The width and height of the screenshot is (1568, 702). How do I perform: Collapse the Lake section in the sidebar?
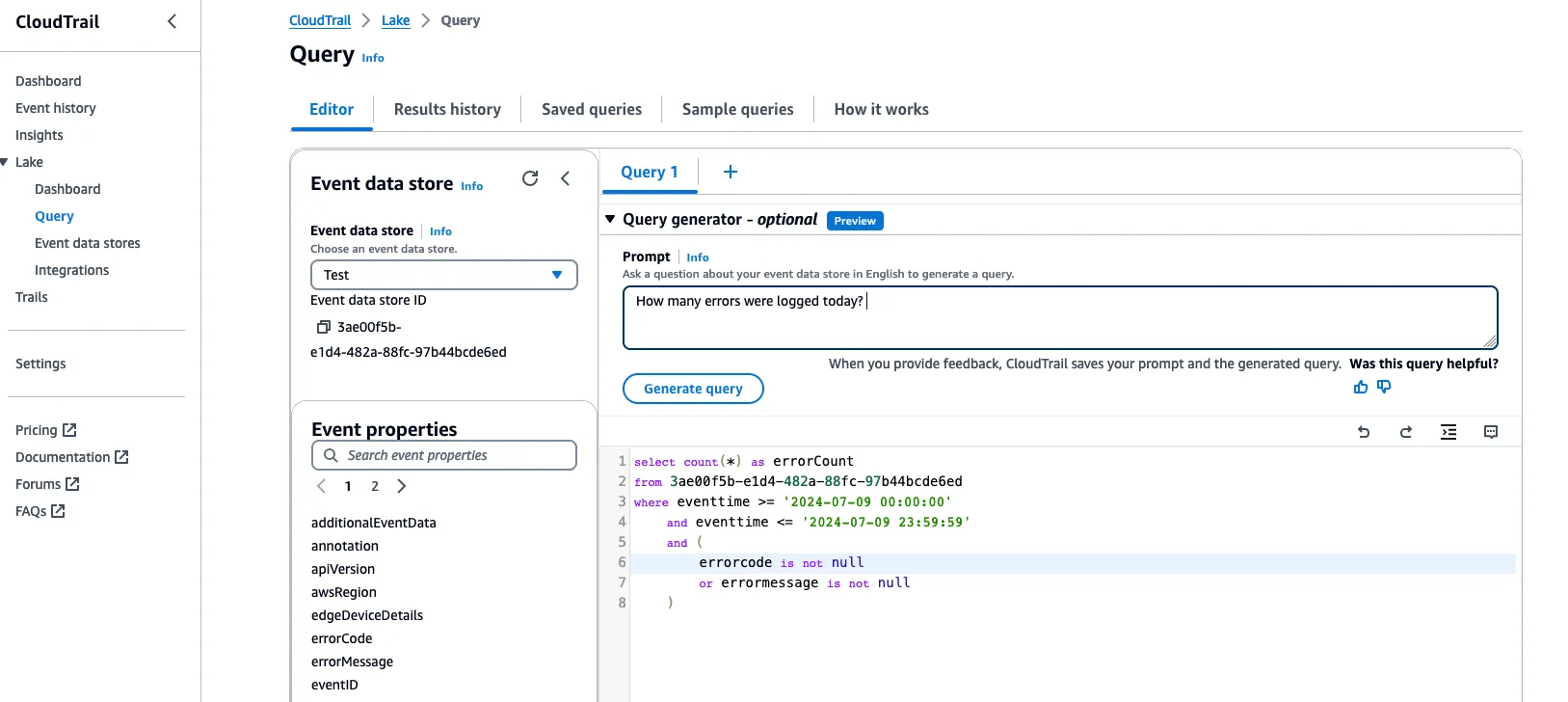point(5,162)
